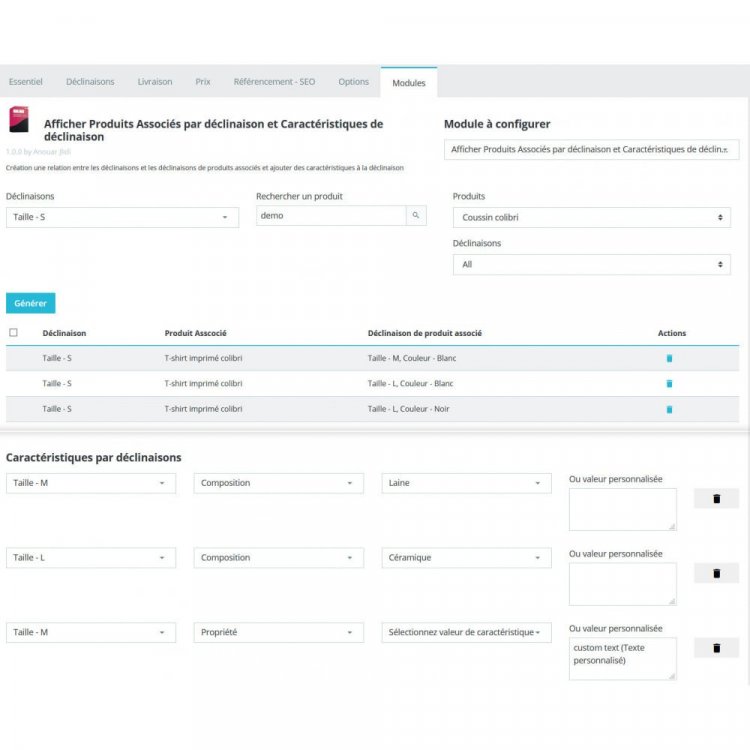Screen dimensions: 750x750
Task: Click the search magnifier icon next to demo
Action: [x=416, y=216]
